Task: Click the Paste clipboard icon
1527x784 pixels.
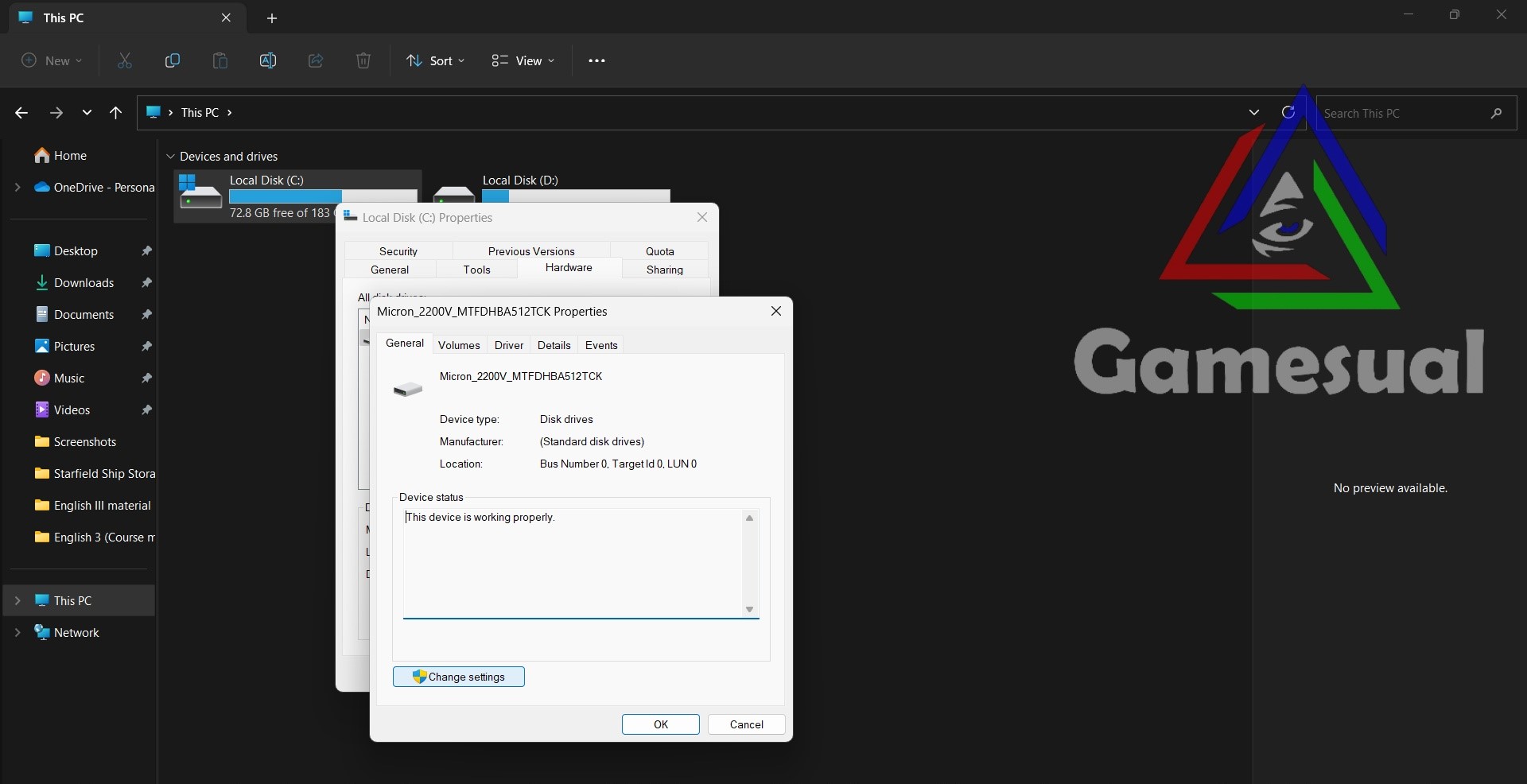Action: pos(220,61)
